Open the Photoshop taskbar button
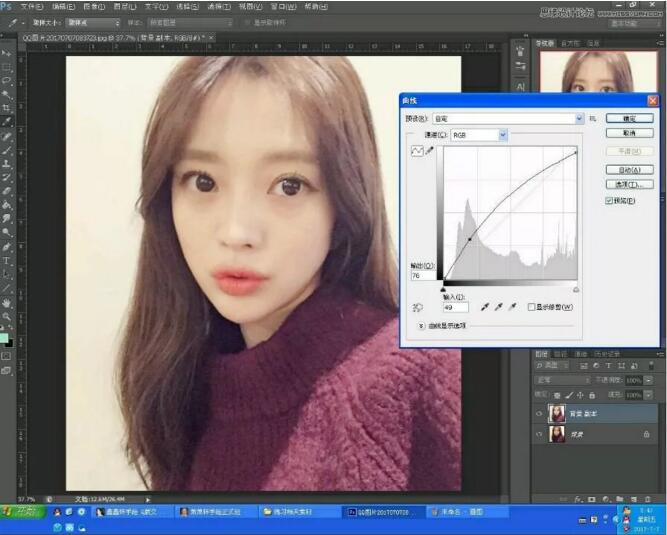Viewport: 667px width, 535px height. (x=385, y=512)
